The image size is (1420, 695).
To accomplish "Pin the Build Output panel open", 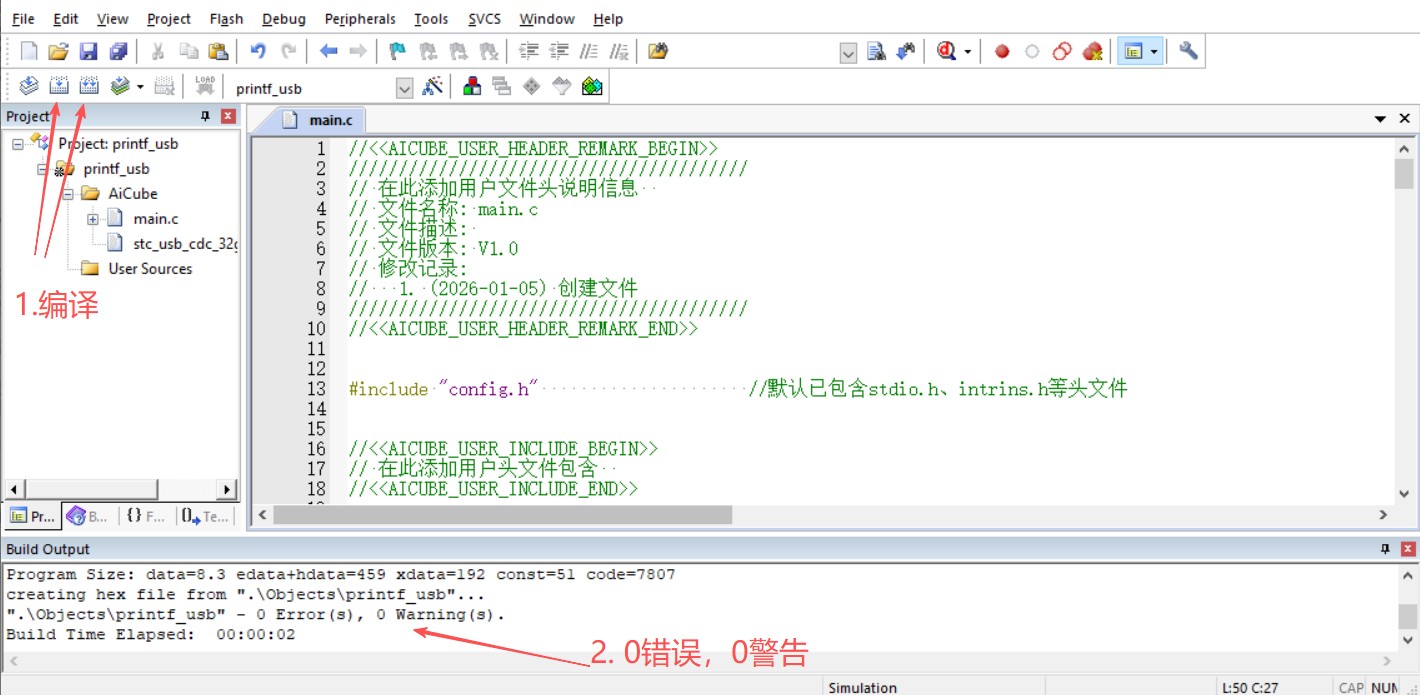I will coord(1384,549).
